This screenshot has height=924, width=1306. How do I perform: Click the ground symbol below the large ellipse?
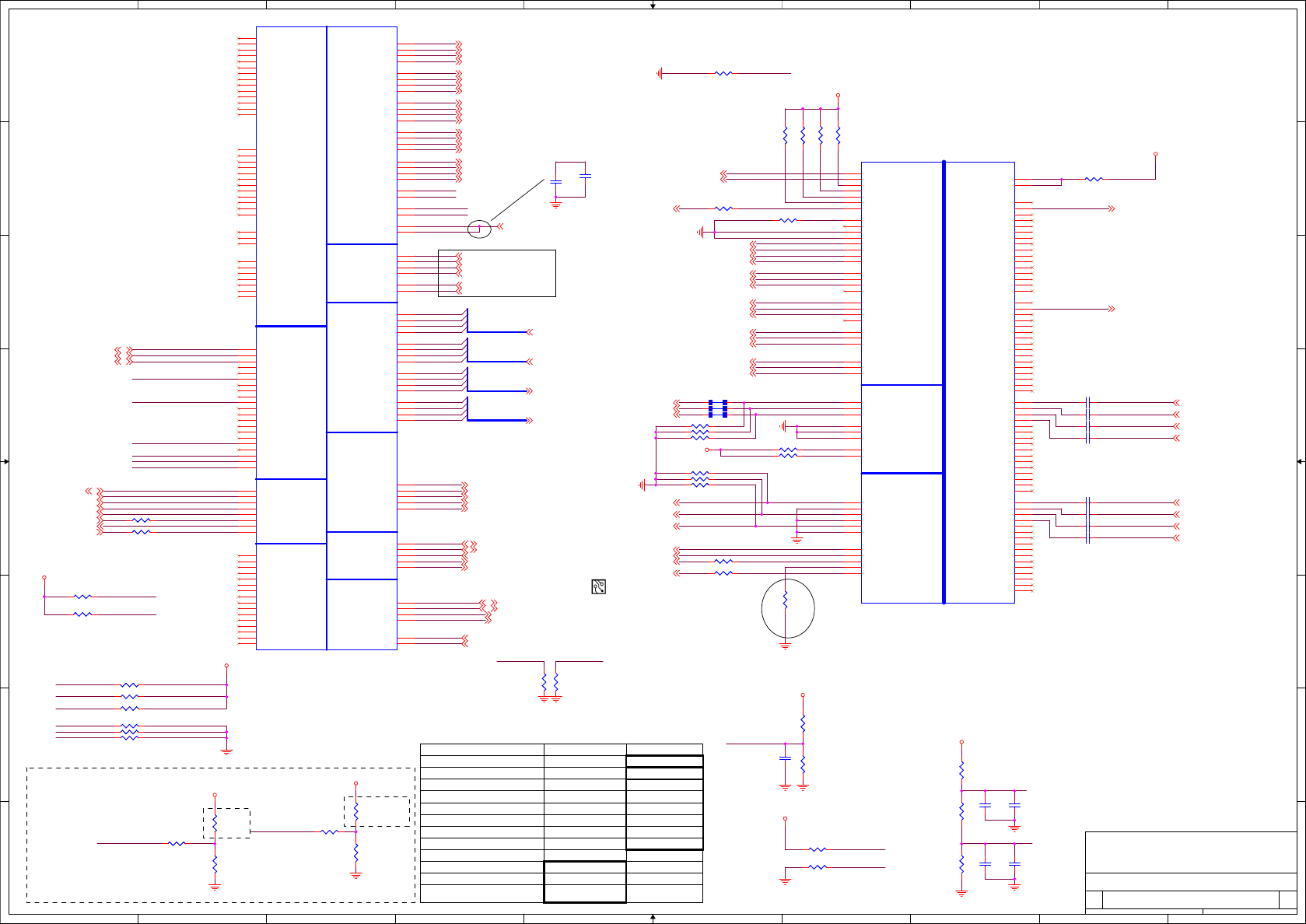(785, 645)
